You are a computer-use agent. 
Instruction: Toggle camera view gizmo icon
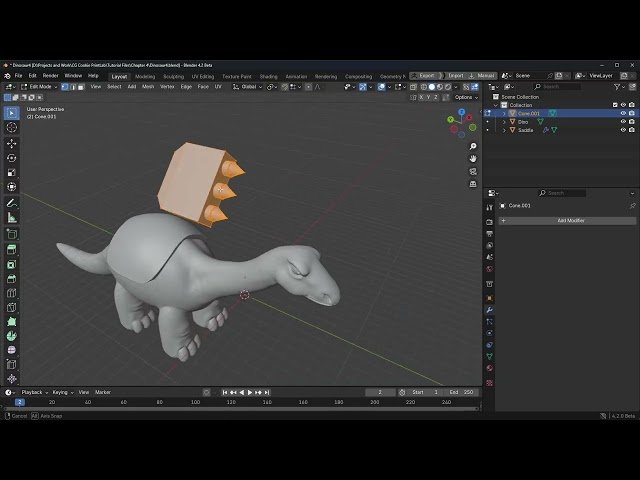[473, 171]
